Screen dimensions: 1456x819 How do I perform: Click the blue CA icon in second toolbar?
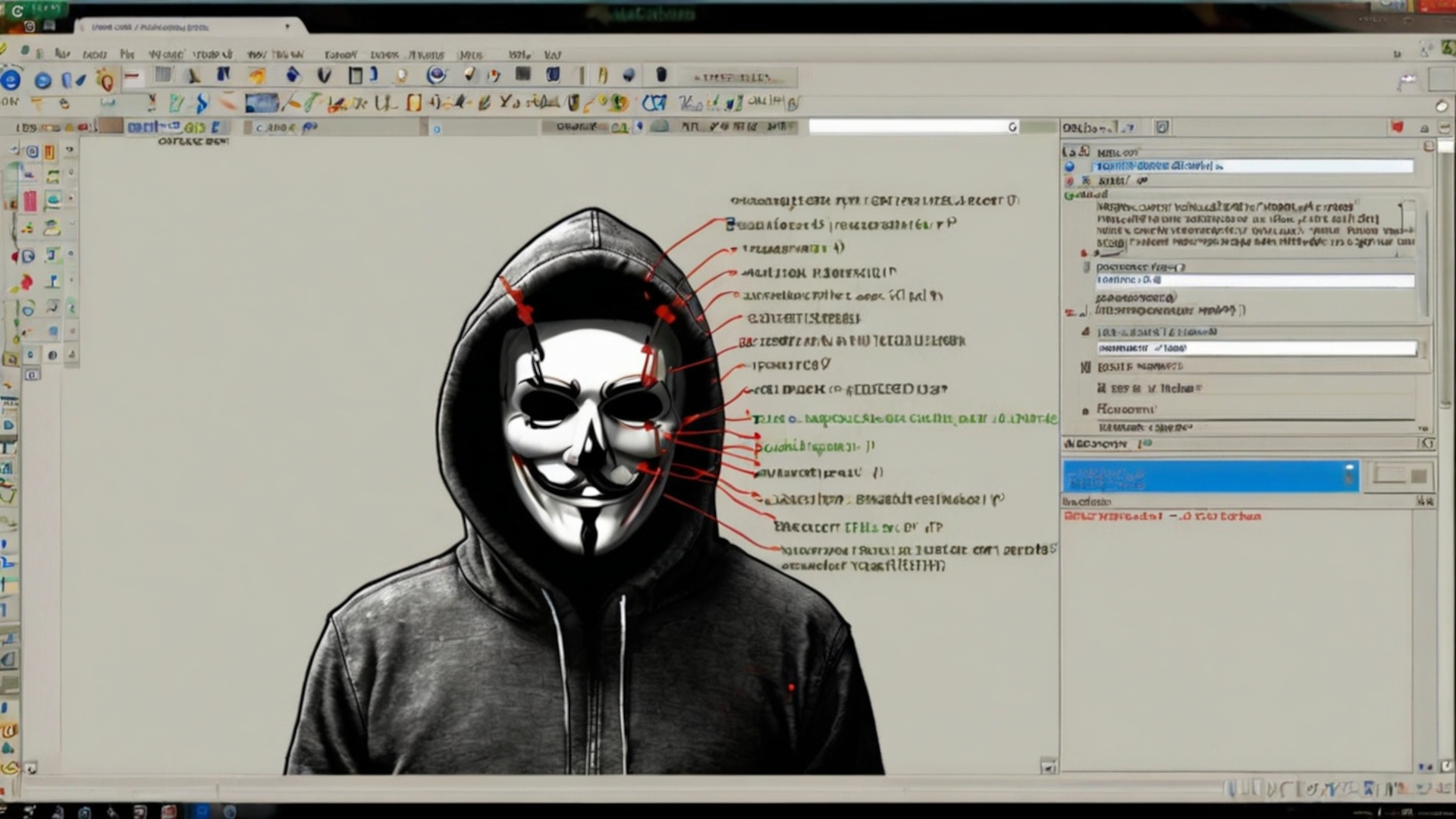pos(654,102)
